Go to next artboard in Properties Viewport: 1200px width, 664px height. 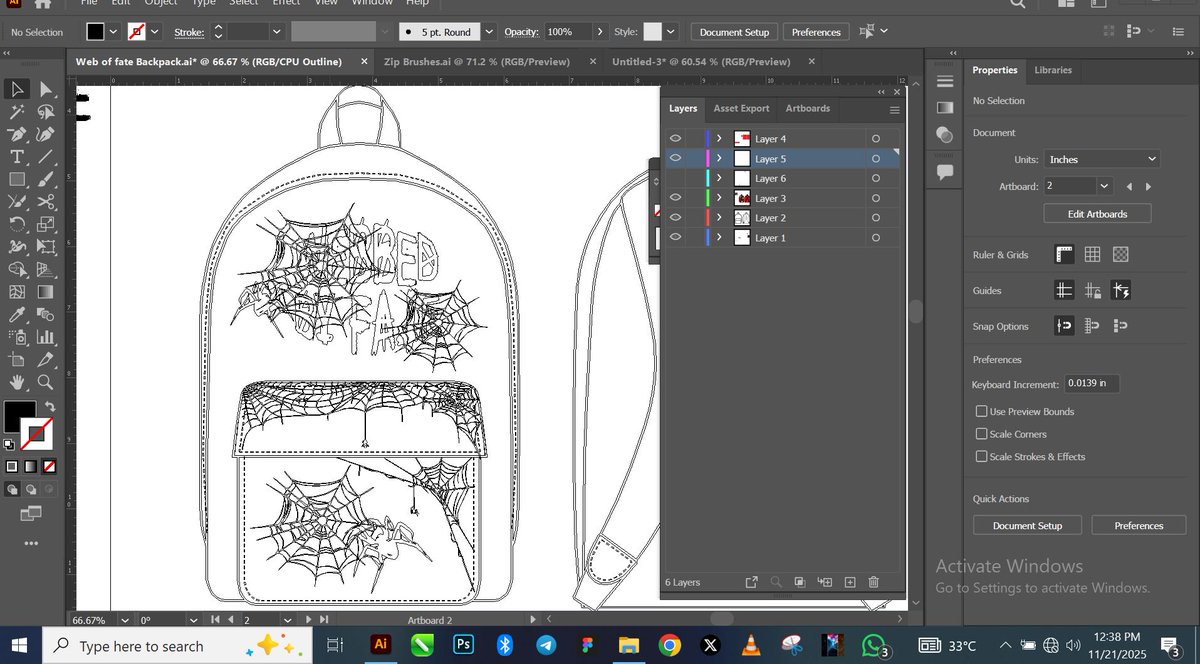[x=1148, y=186]
